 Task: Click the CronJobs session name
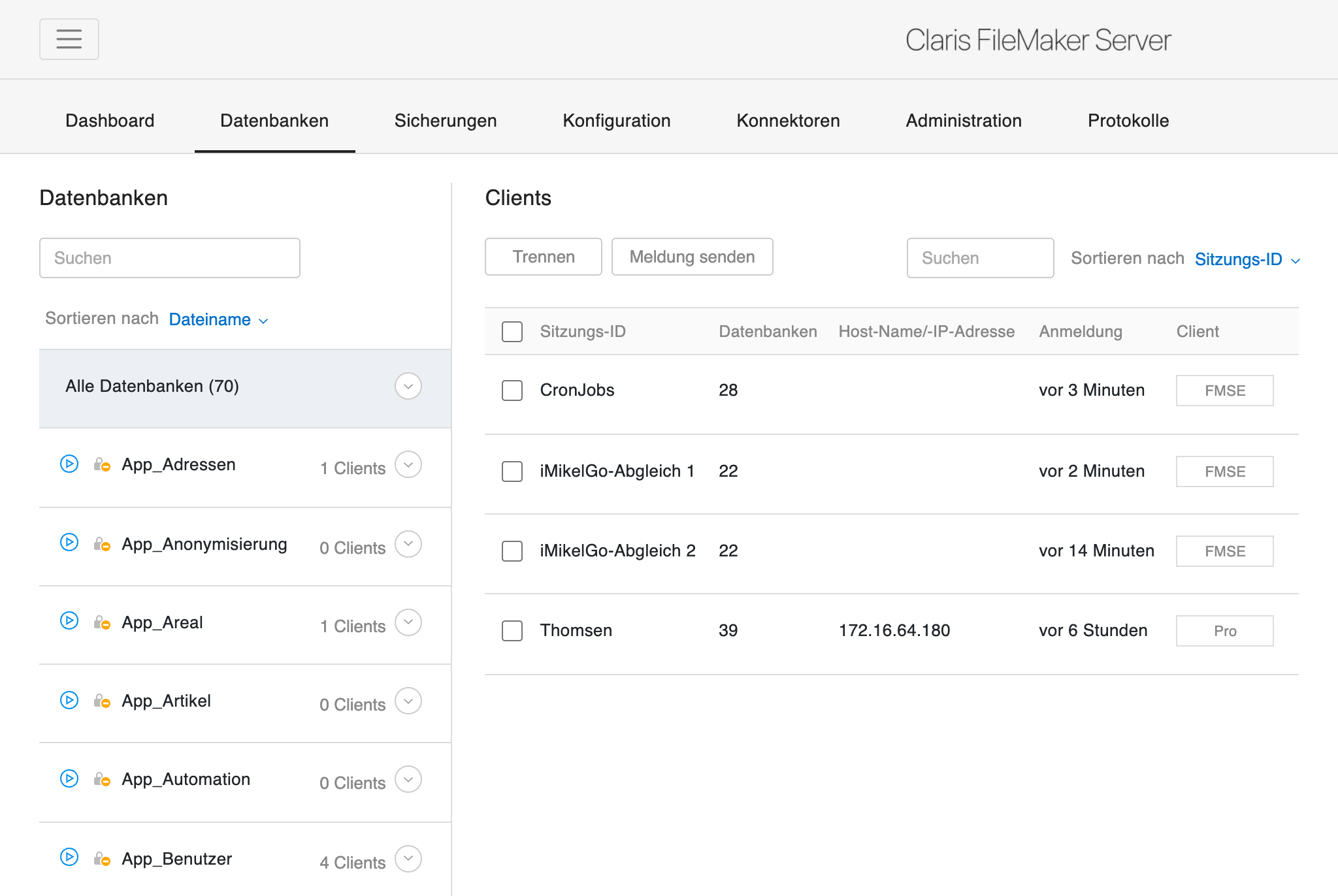coord(578,390)
